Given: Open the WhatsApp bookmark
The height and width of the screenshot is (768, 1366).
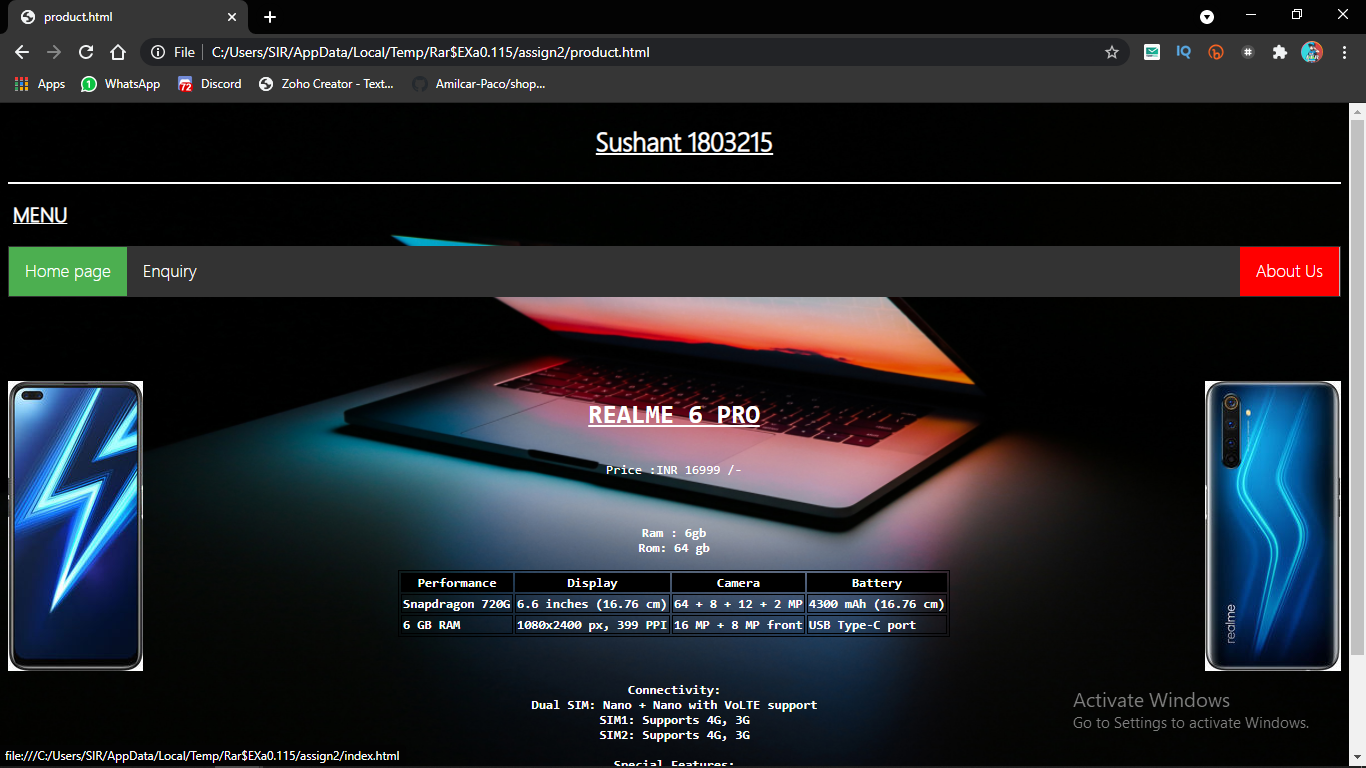Looking at the screenshot, I should pyautogui.click(x=121, y=84).
